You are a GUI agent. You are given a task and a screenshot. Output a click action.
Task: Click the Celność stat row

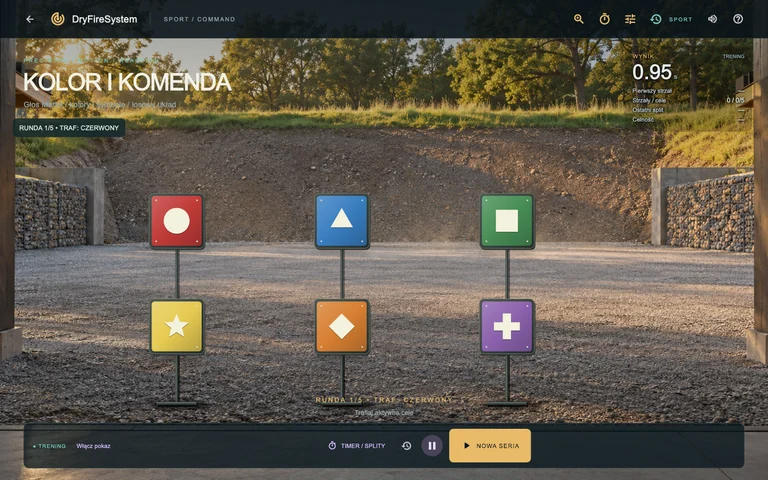(x=688, y=120)
